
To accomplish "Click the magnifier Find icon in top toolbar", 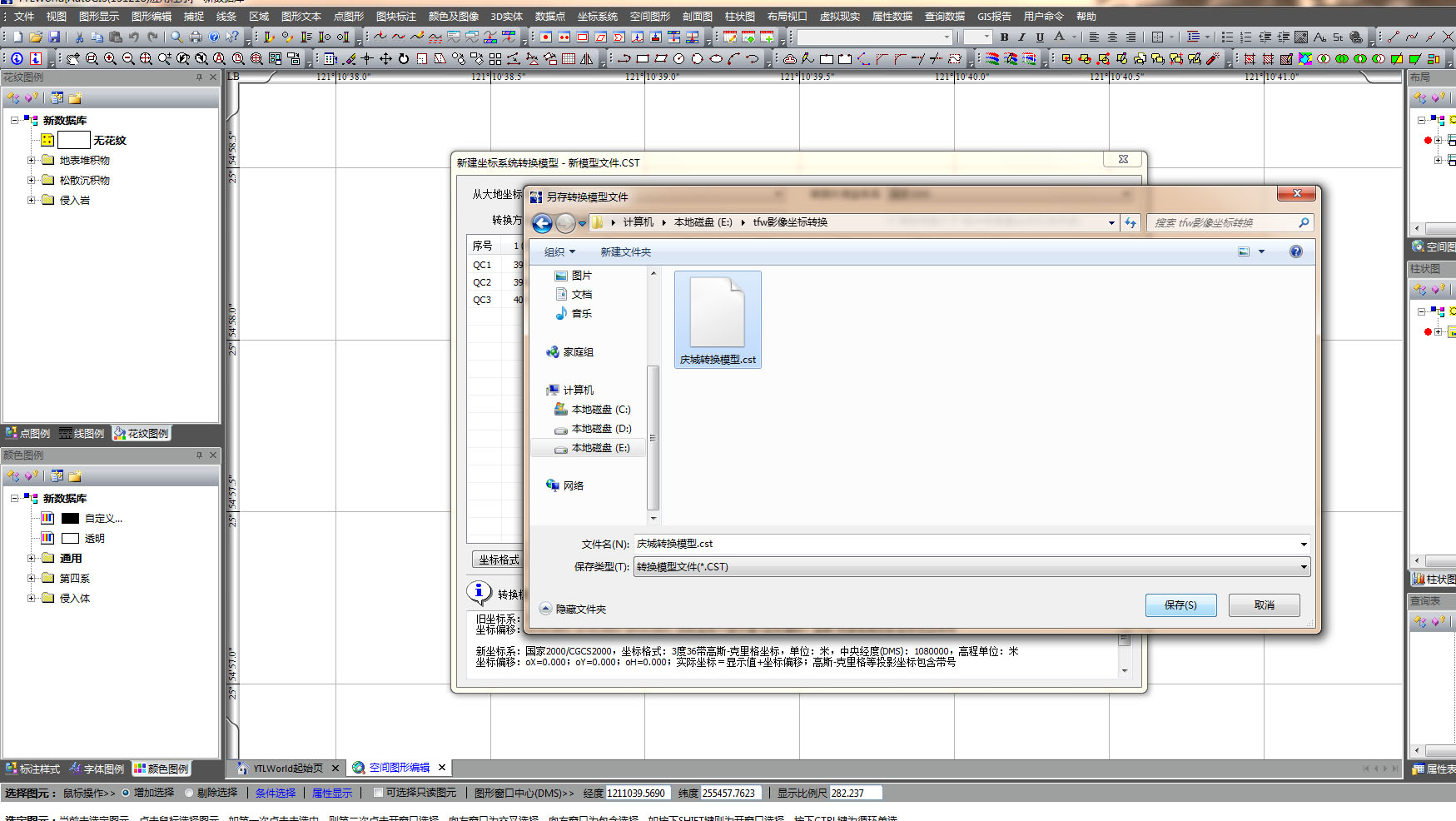I will click(x=176, y=37).
